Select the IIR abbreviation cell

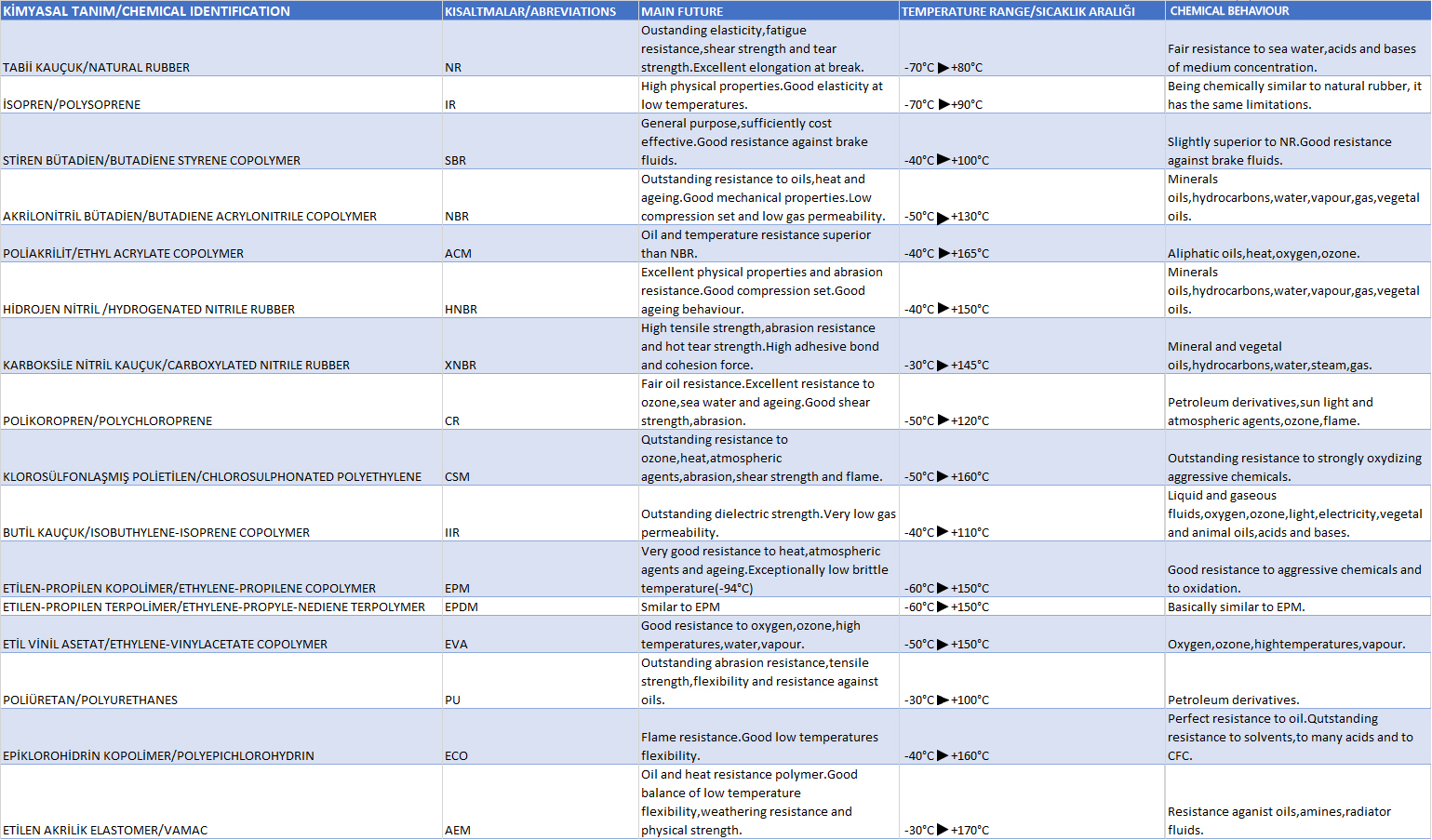tap(541, 513)
